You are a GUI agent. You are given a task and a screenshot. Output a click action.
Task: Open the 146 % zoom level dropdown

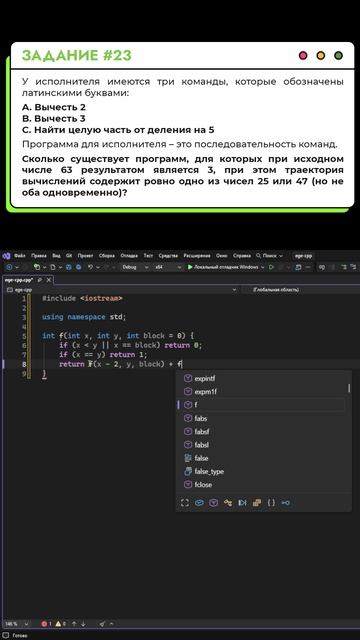tap(16, 624)
